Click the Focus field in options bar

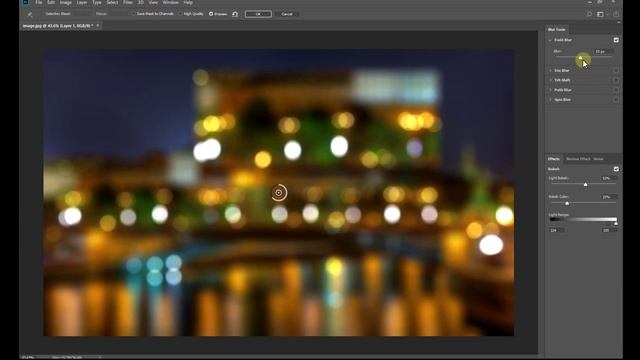(118, 14)
